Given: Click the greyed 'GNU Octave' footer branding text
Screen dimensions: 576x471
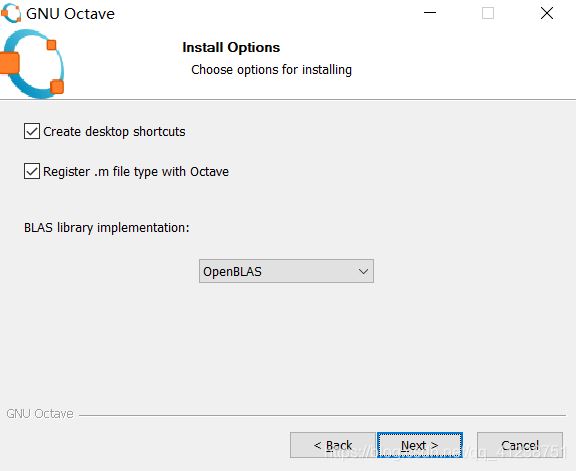Looking at the screenshot, I should click(x=40, y=414).
